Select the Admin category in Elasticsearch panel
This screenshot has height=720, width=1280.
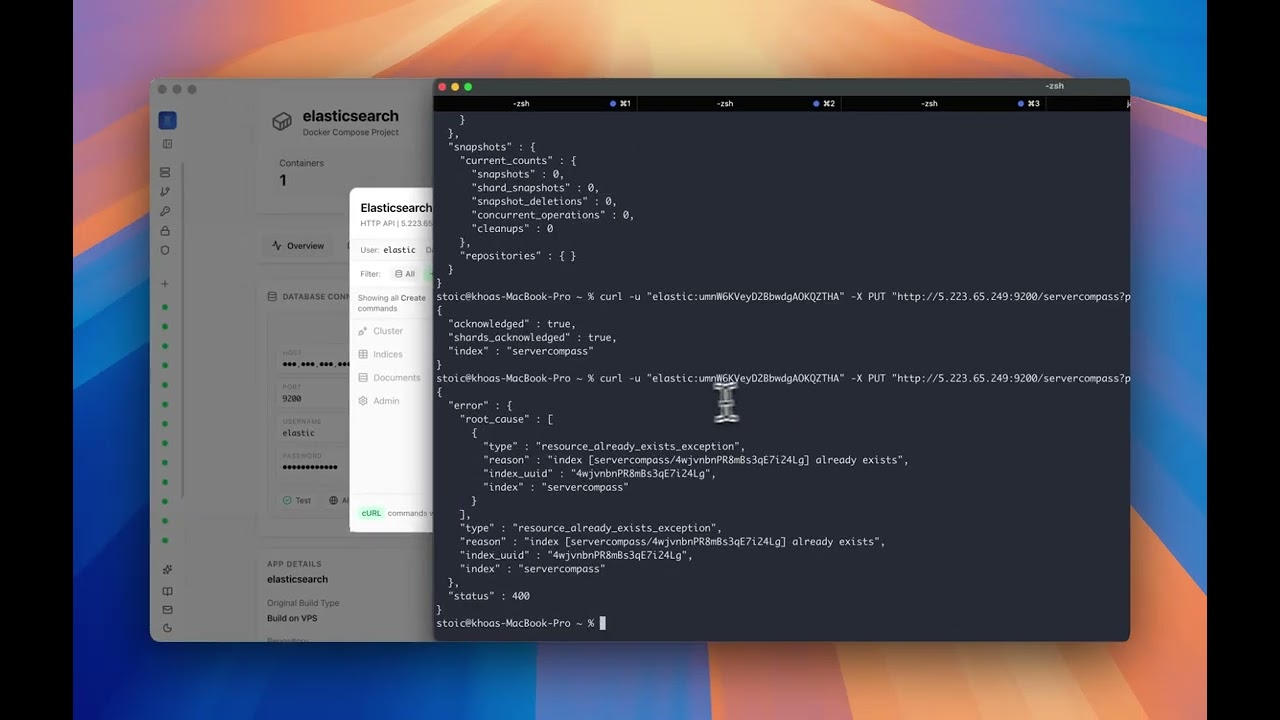(379, 401)
